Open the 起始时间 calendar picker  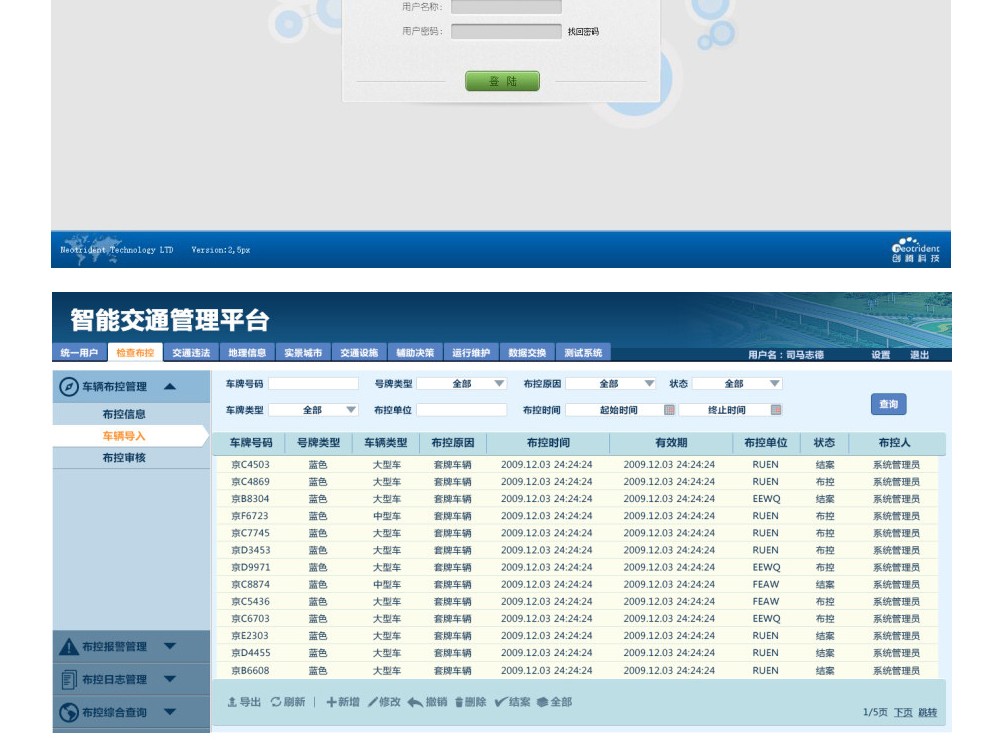point(669,410)
